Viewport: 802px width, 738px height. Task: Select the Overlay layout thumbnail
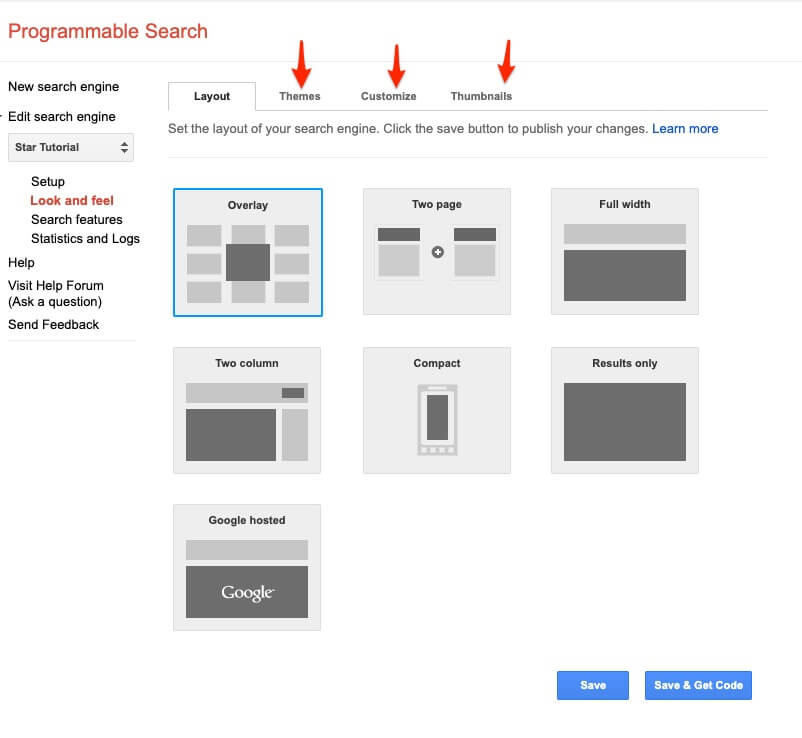pos(248,252)
